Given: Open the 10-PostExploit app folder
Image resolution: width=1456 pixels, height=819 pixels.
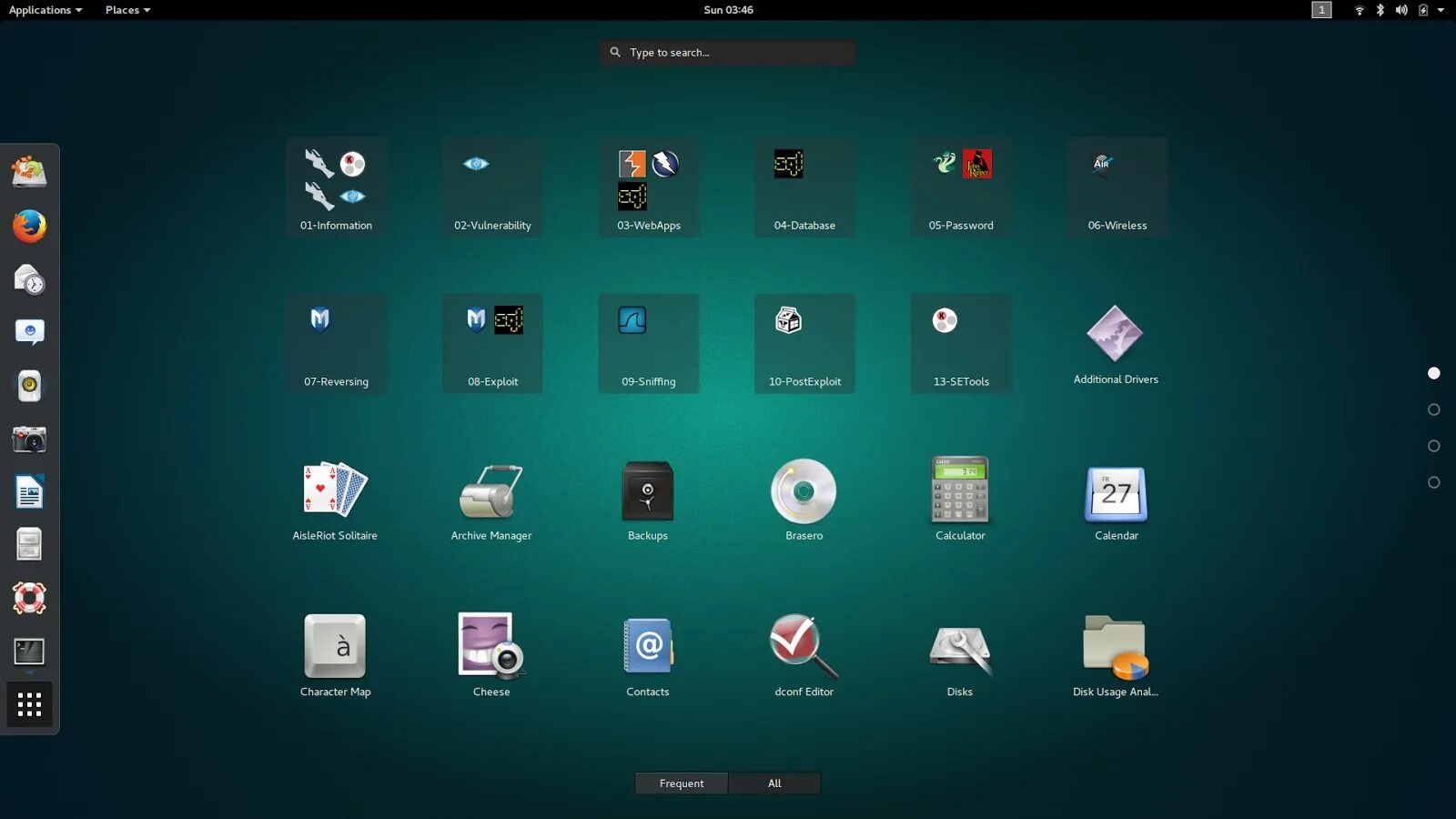Looking at the screenshot, I should click(x=804, y=344).
